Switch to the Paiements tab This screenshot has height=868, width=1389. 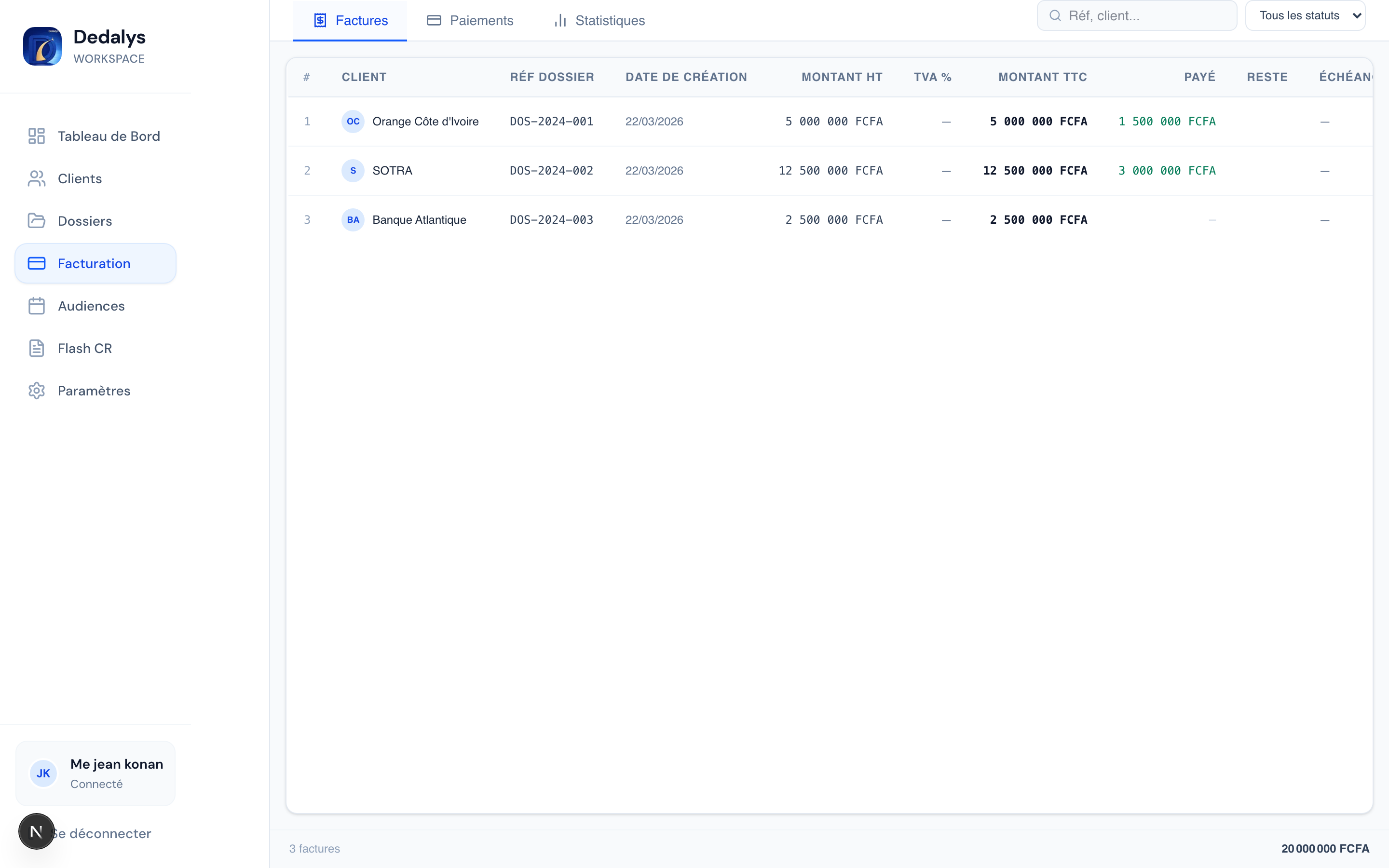(471, 21)
